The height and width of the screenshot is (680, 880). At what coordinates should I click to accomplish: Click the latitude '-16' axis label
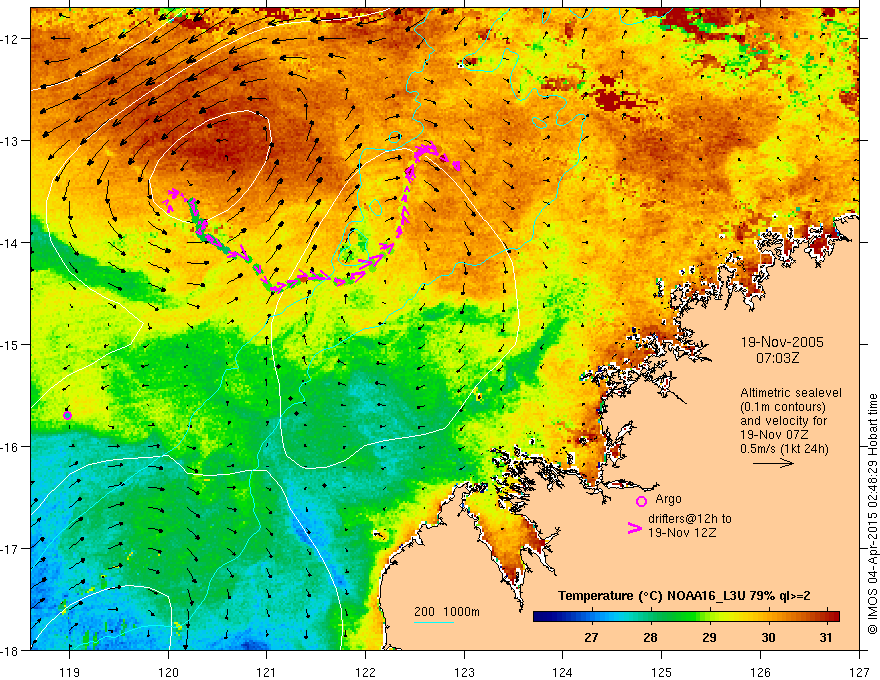[10, 447]
